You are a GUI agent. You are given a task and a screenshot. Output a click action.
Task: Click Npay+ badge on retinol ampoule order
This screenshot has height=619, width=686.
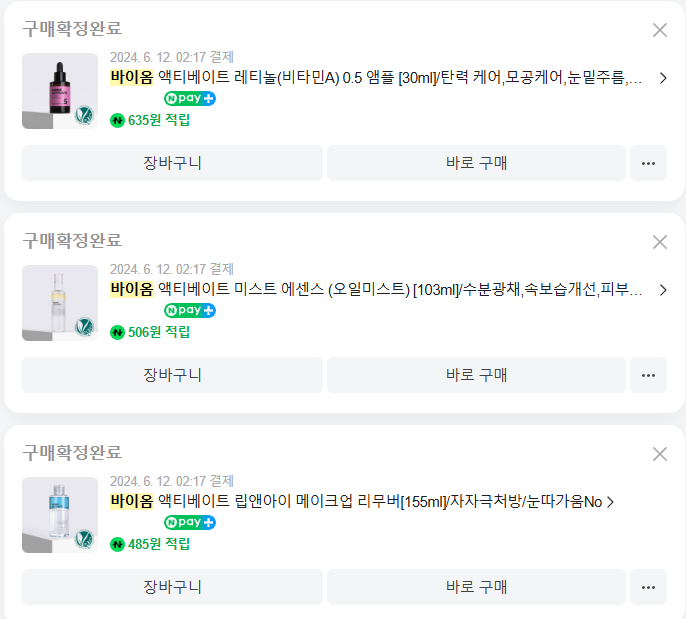190,99
